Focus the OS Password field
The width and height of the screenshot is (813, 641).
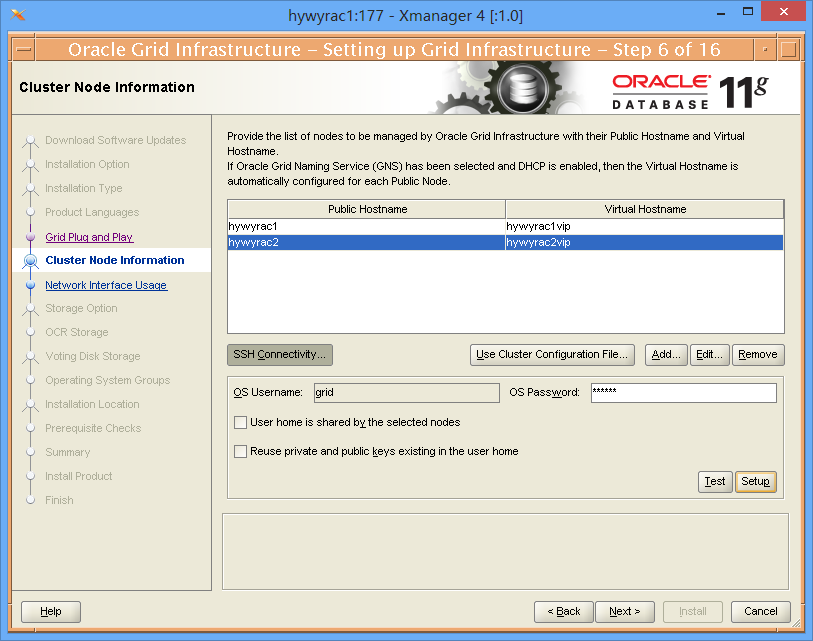click(x=684, y=393)
